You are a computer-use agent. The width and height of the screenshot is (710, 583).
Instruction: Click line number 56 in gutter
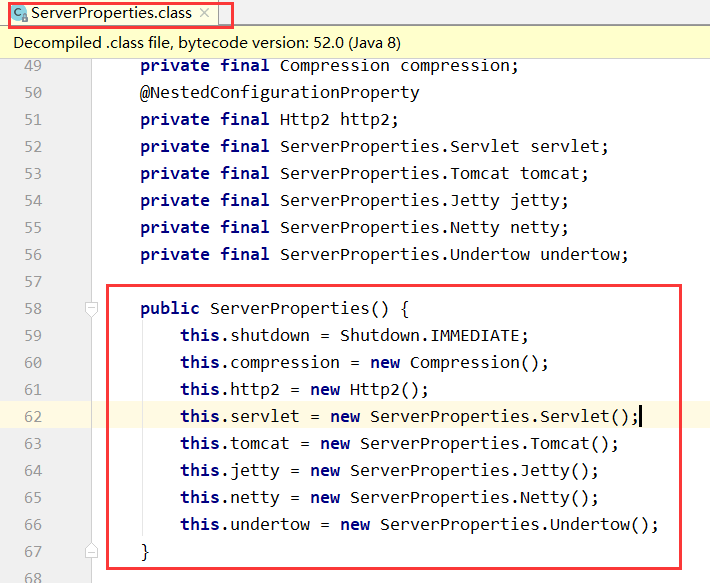(x=33, y=255)
